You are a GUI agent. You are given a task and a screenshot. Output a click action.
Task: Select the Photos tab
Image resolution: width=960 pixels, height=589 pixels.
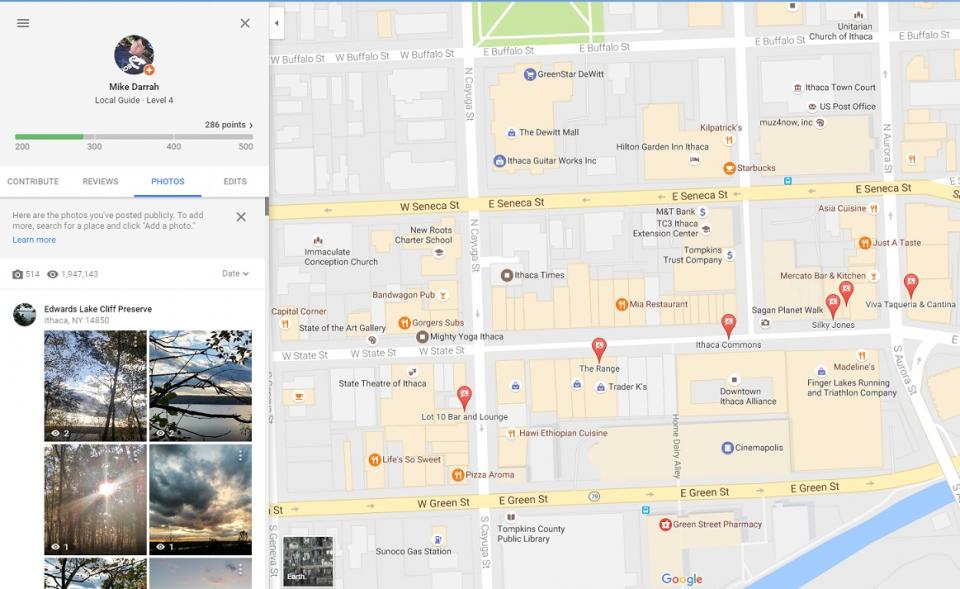pos(168,181)
